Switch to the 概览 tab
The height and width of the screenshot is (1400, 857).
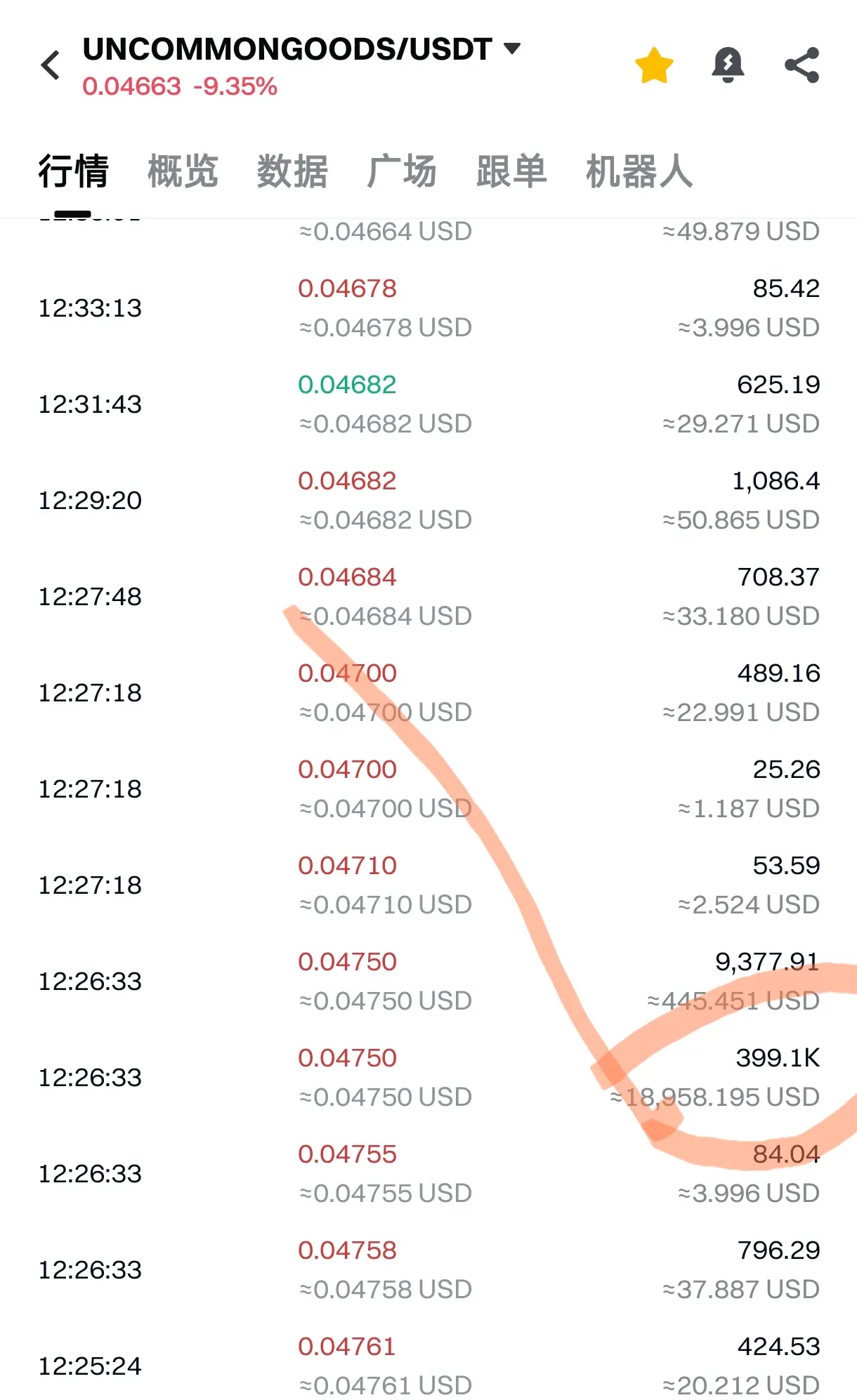point(183,171)
